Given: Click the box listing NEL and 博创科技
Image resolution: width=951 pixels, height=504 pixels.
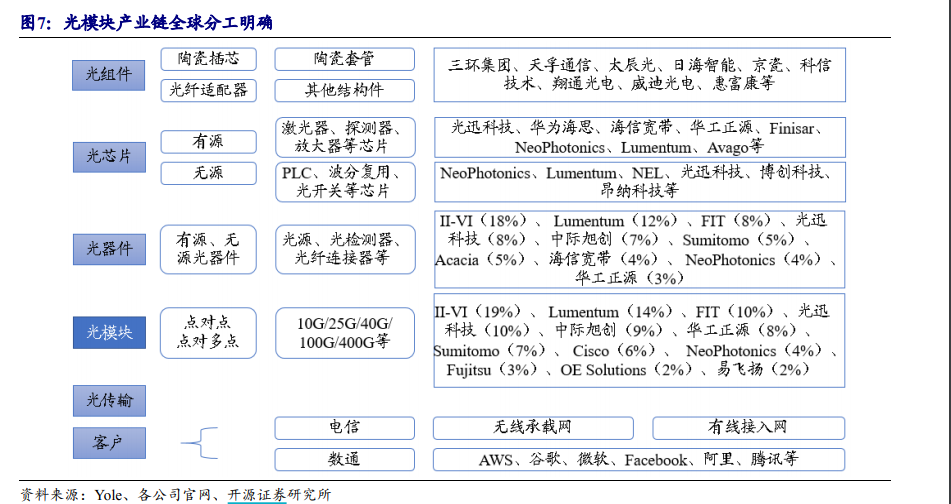Looking at the screenshot, I should [640, 182].
